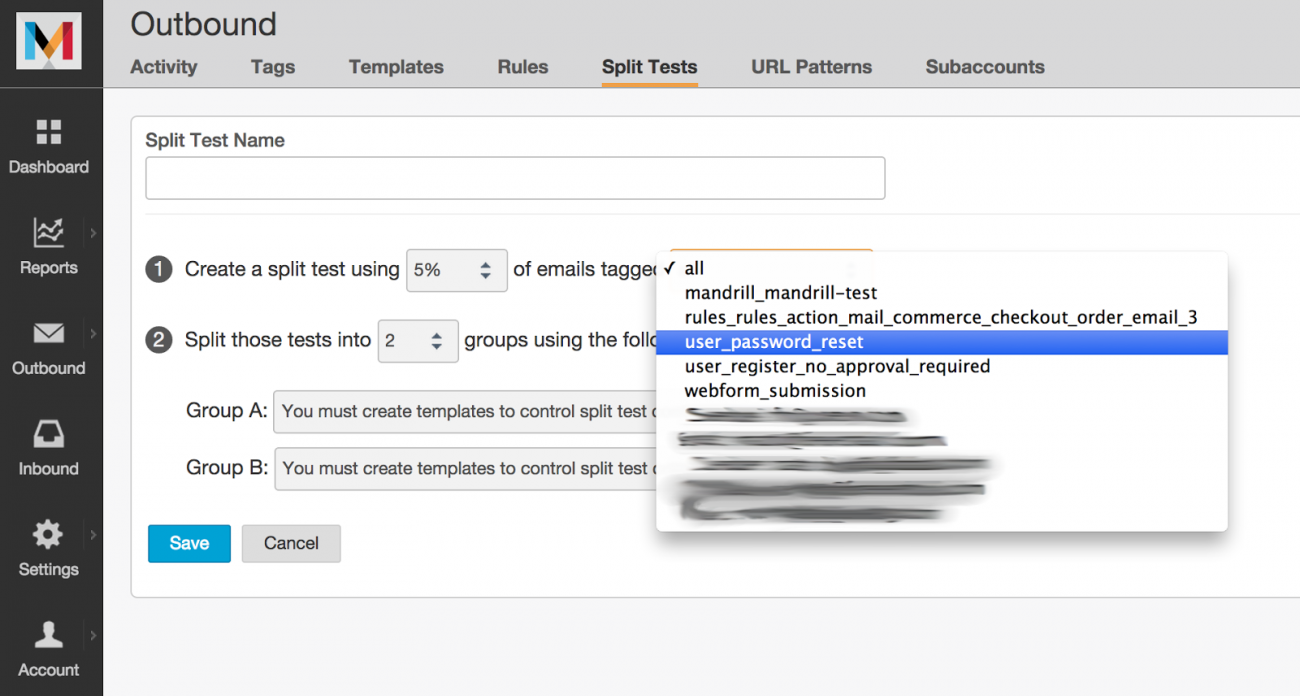Open the 5% percentage dropdown
The height and width of the screenshot is (696, 1300).
(456, 270)
